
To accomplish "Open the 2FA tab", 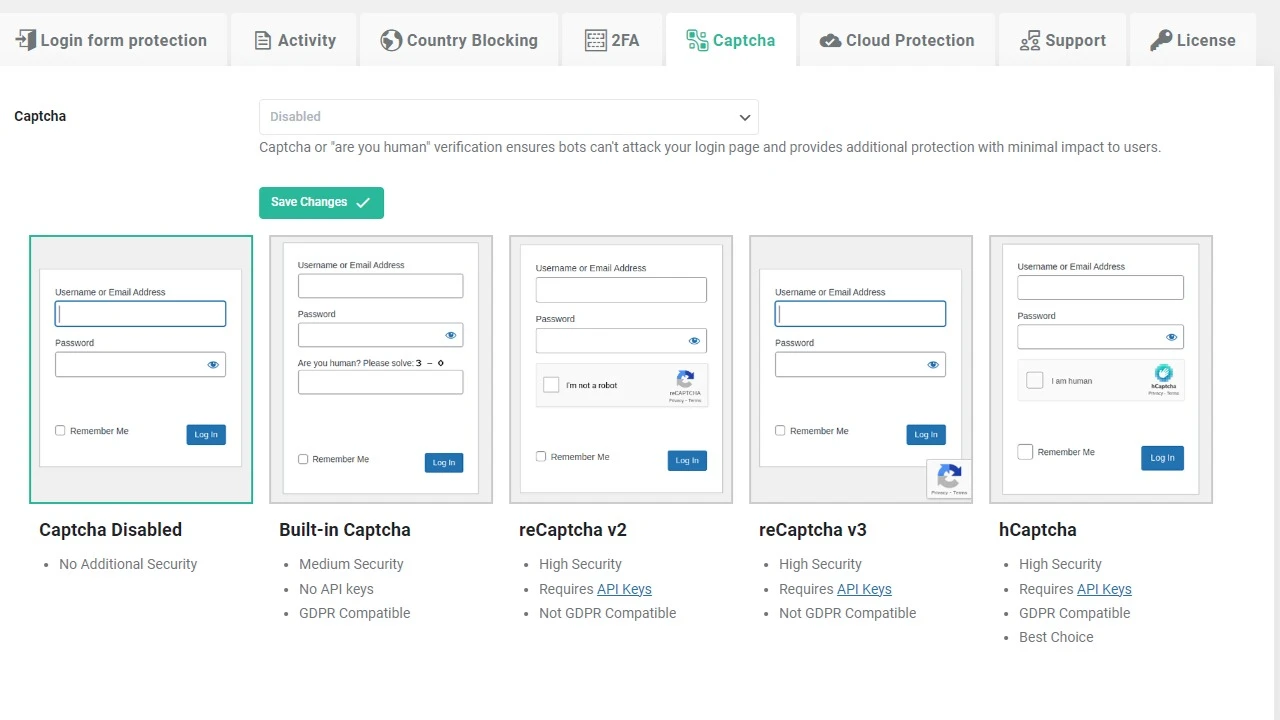I will pos(612,40).
